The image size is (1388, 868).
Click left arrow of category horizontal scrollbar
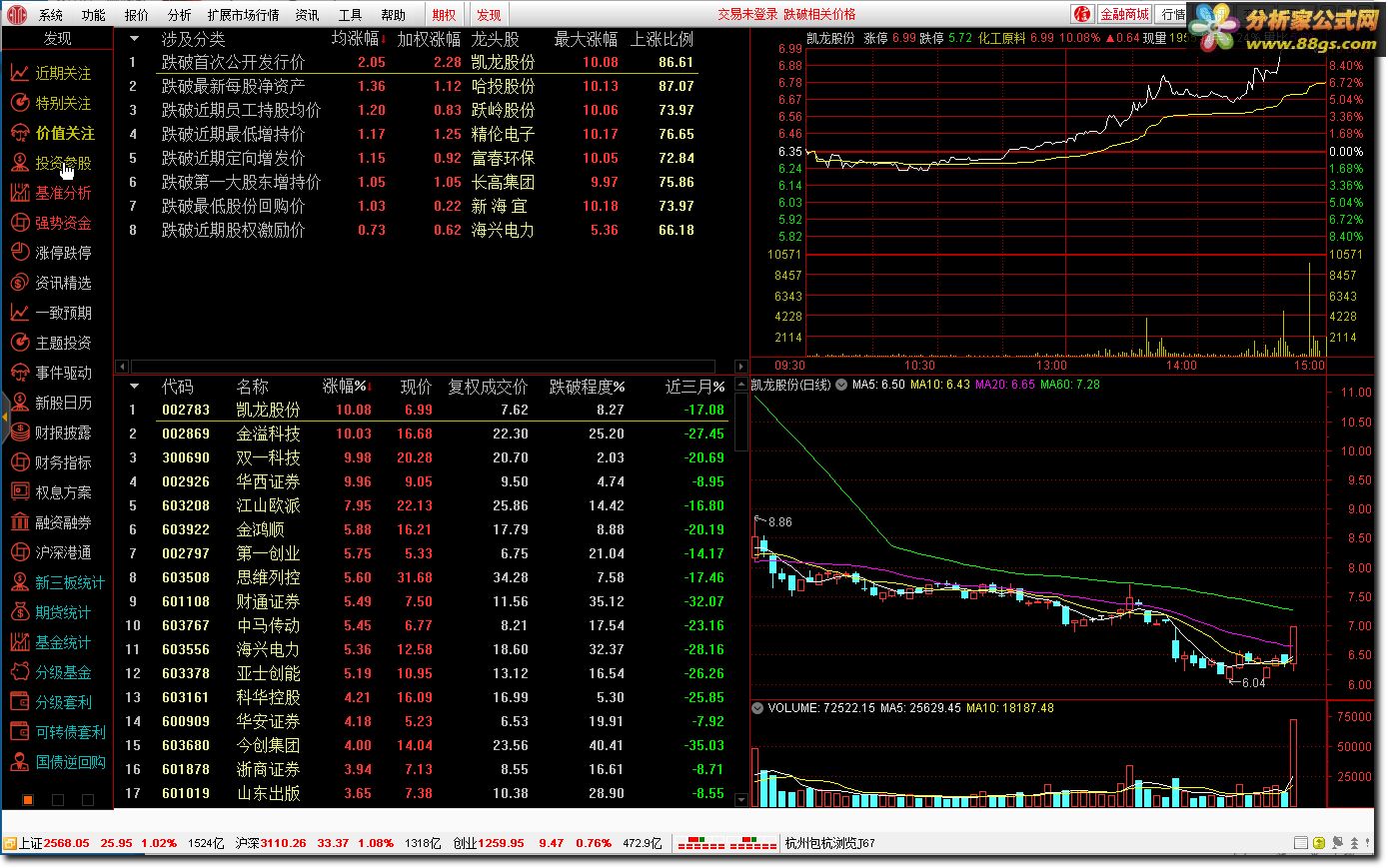[x=122, y=367]
